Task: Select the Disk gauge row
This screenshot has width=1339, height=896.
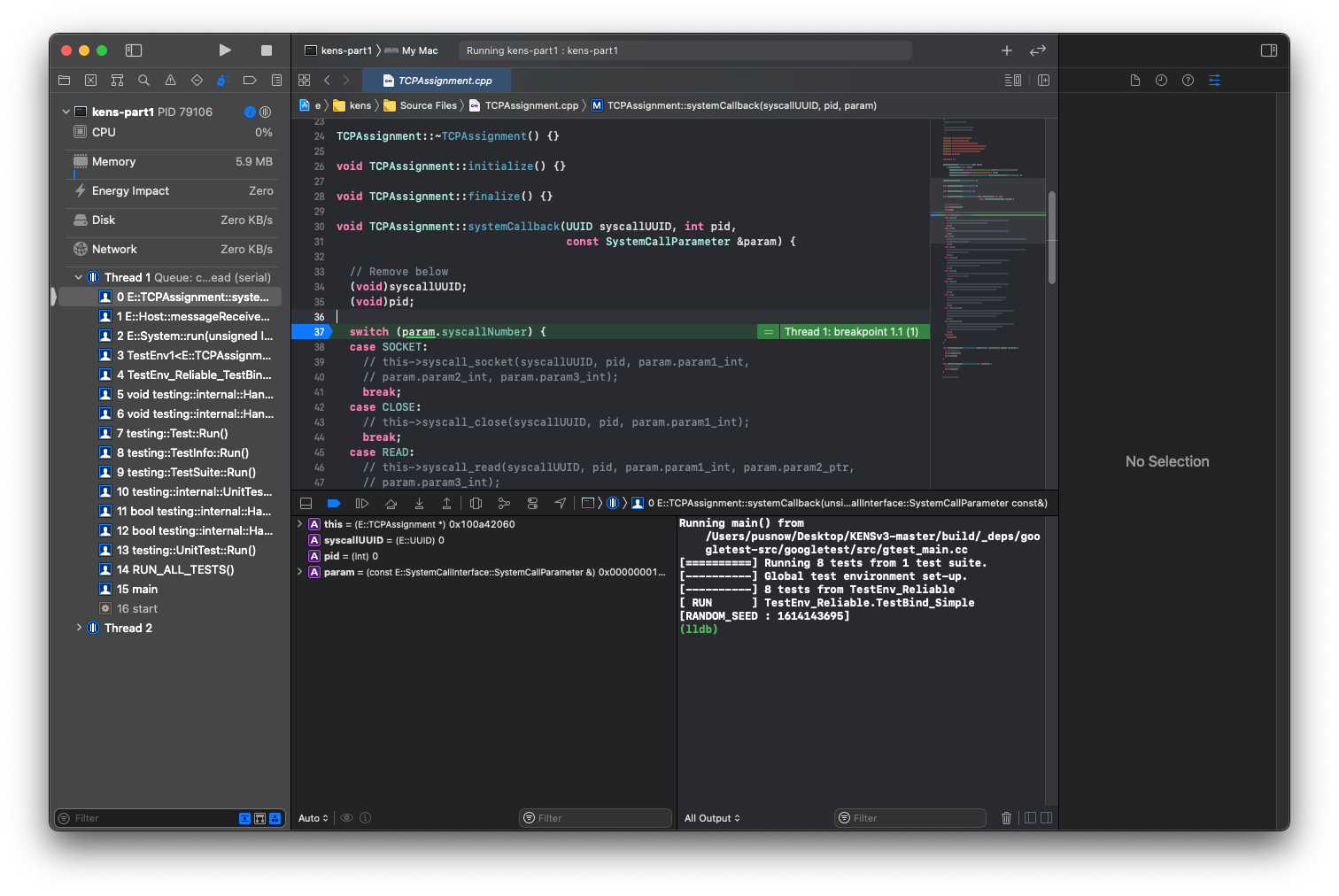Action: click(x=173, y=220)
